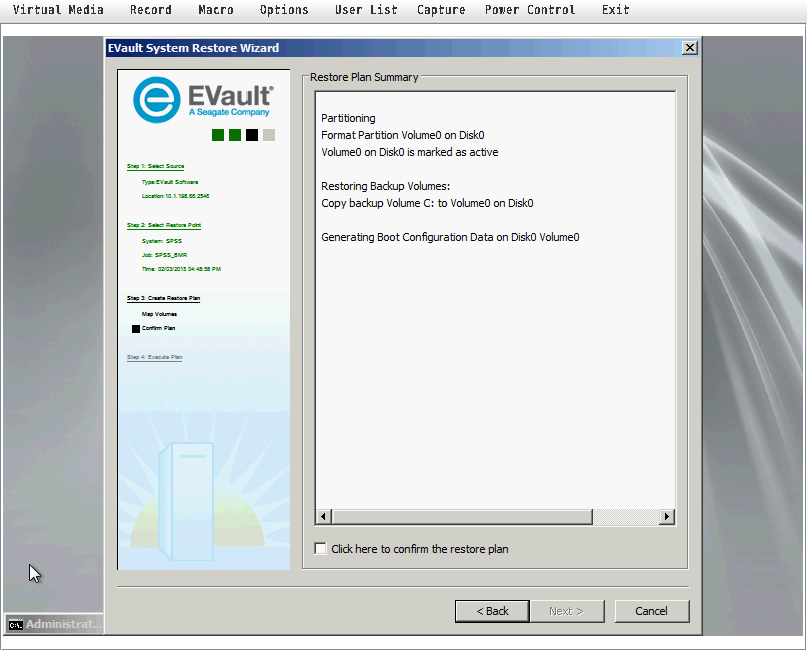This screenshot has height=651, width=807.
Task: Click the Administrator command prompt taskbar button
Action: [54, 624]
